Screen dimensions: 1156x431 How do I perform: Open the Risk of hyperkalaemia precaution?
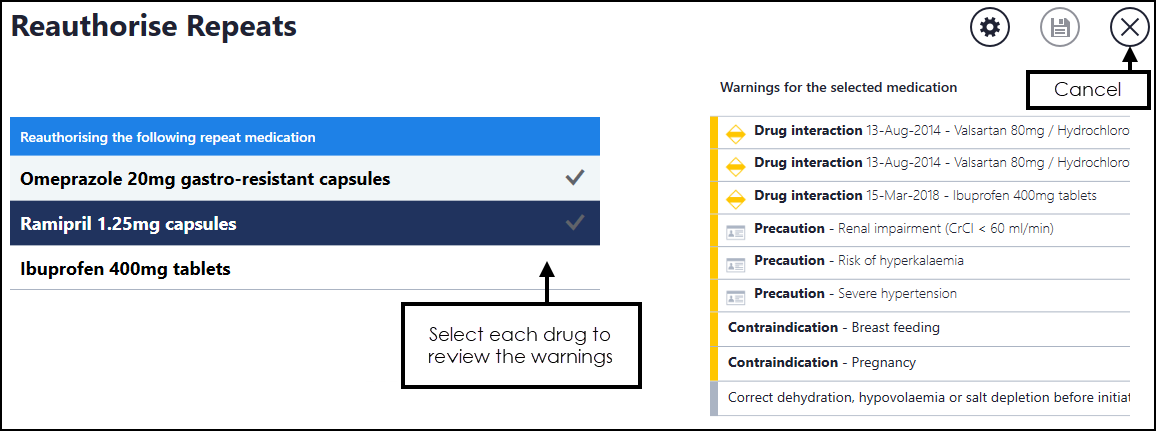pos(845,261)
